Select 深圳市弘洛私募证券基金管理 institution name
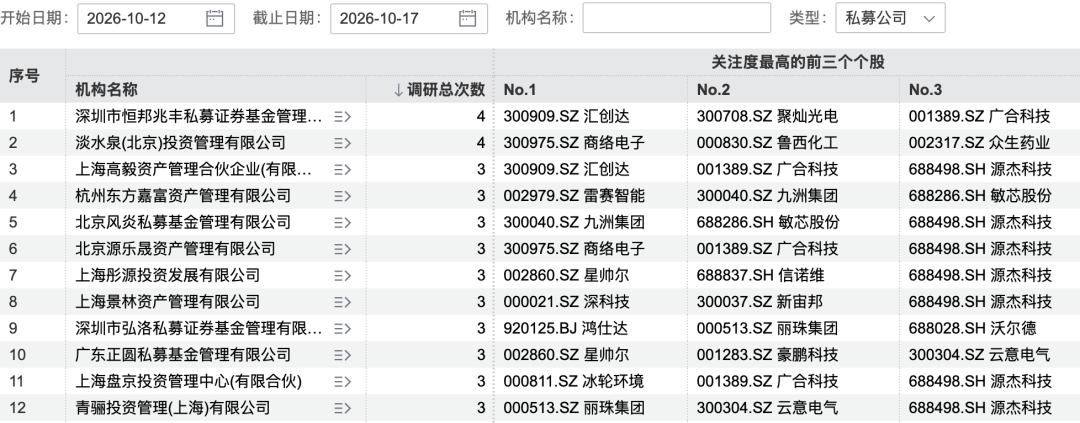 point(198,329)
